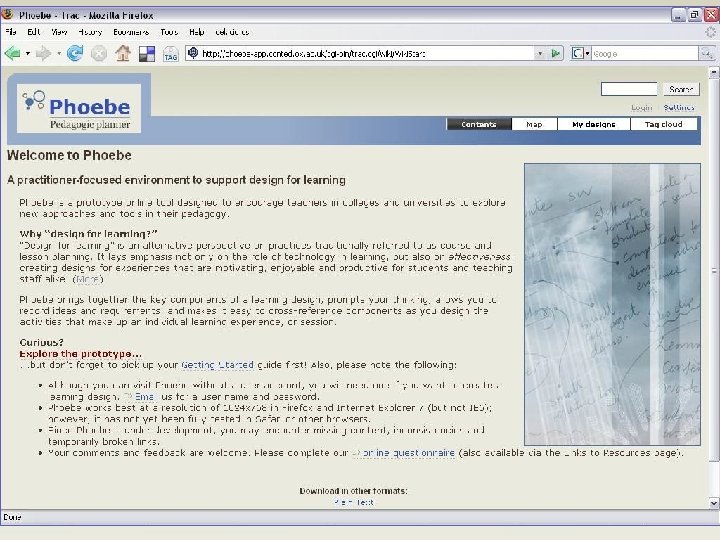
Task: Open the History menu
Action: tap(90, 32)
